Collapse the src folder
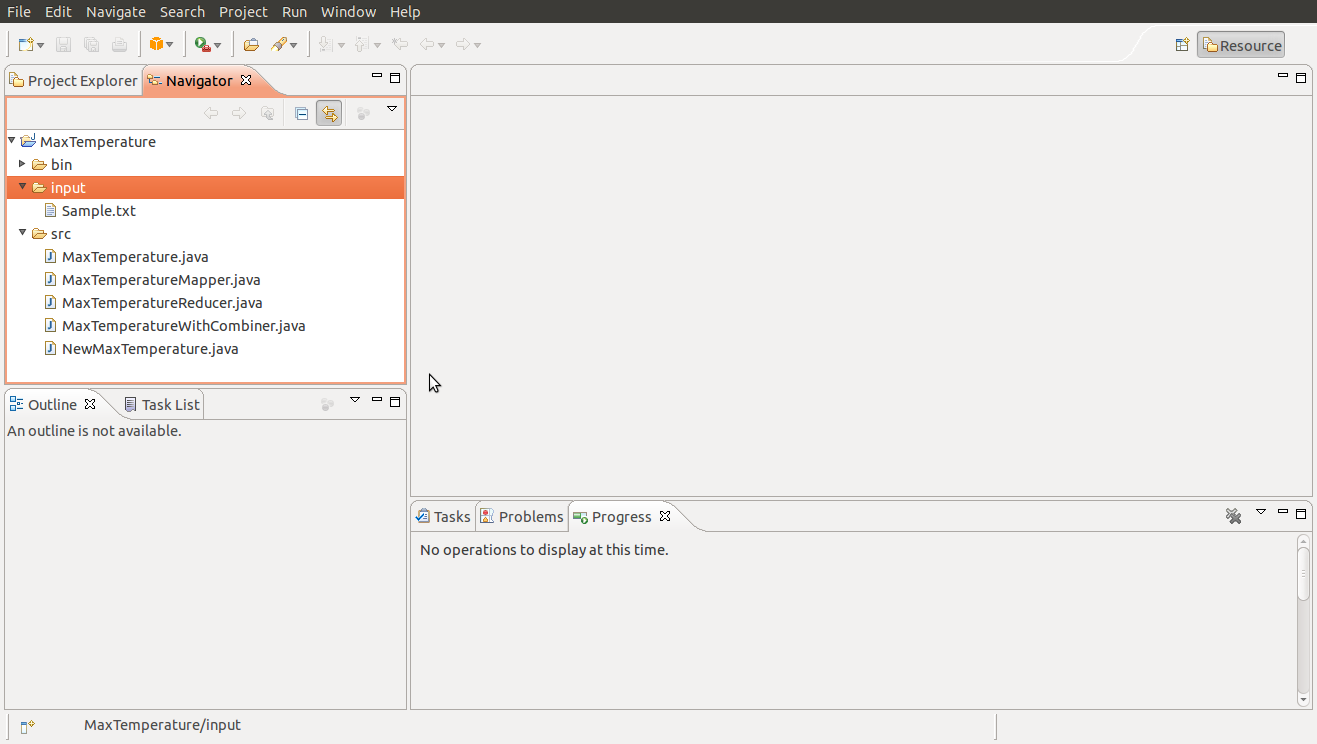This screenshot has width=1317, height=744. pos(22,233)
